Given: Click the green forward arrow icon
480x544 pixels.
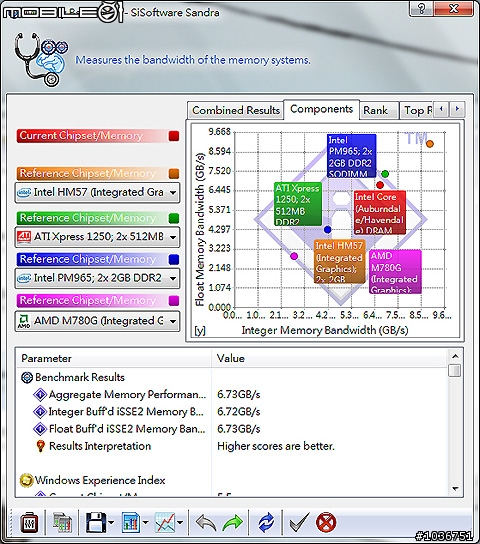Looking at the screenshot, I should (x=232, y=523).
